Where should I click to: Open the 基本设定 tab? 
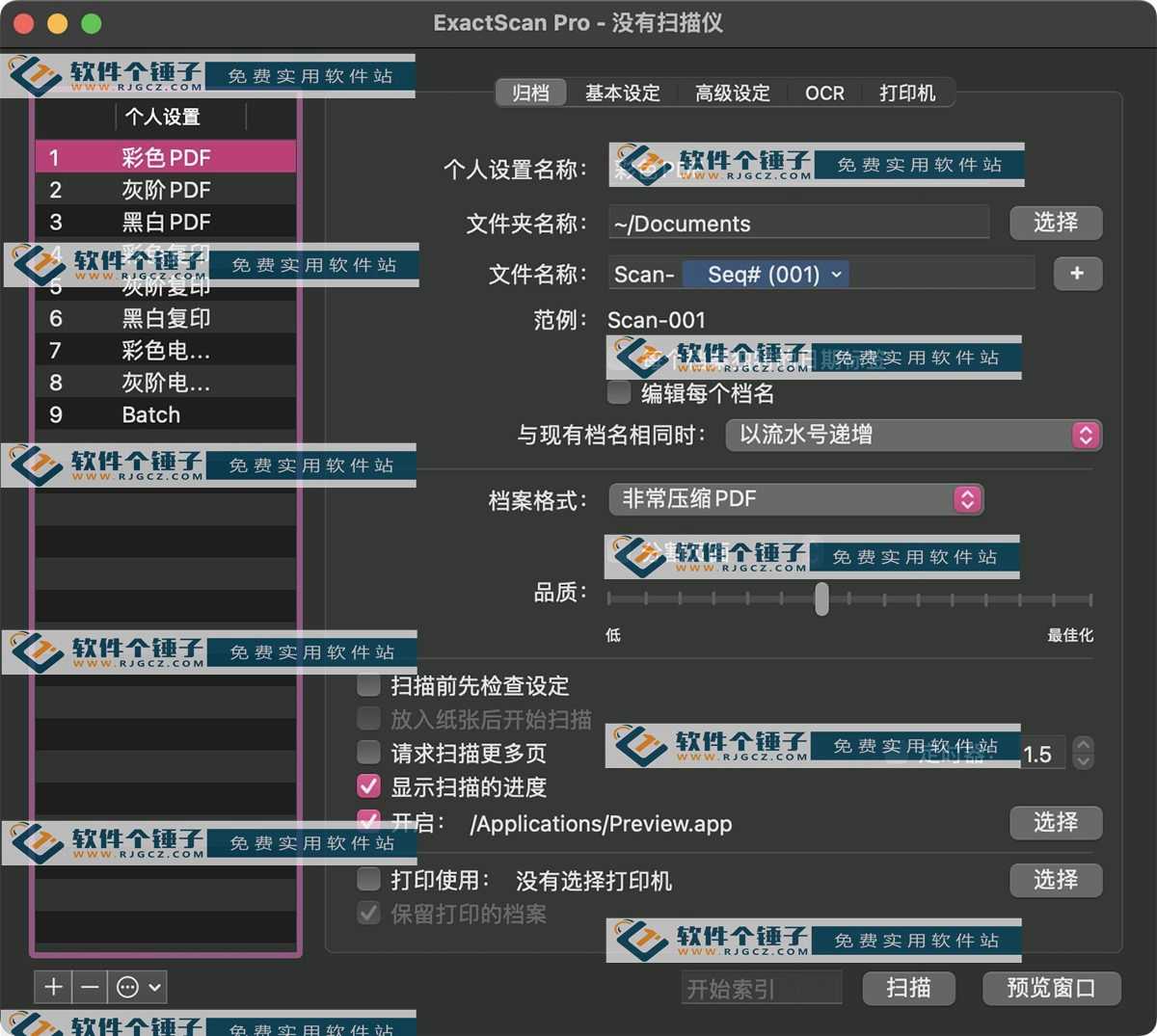point(623,93)
